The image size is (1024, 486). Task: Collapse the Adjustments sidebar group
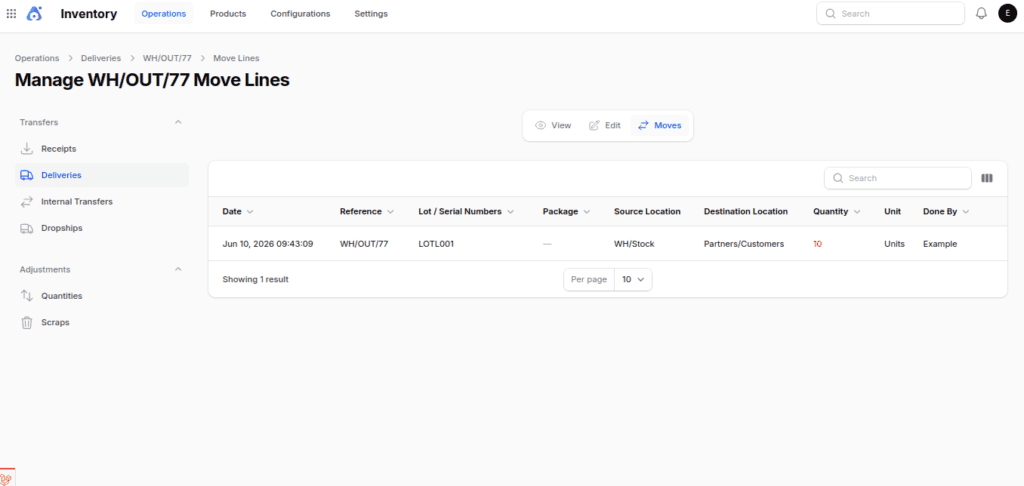click(x=178, y=269)
